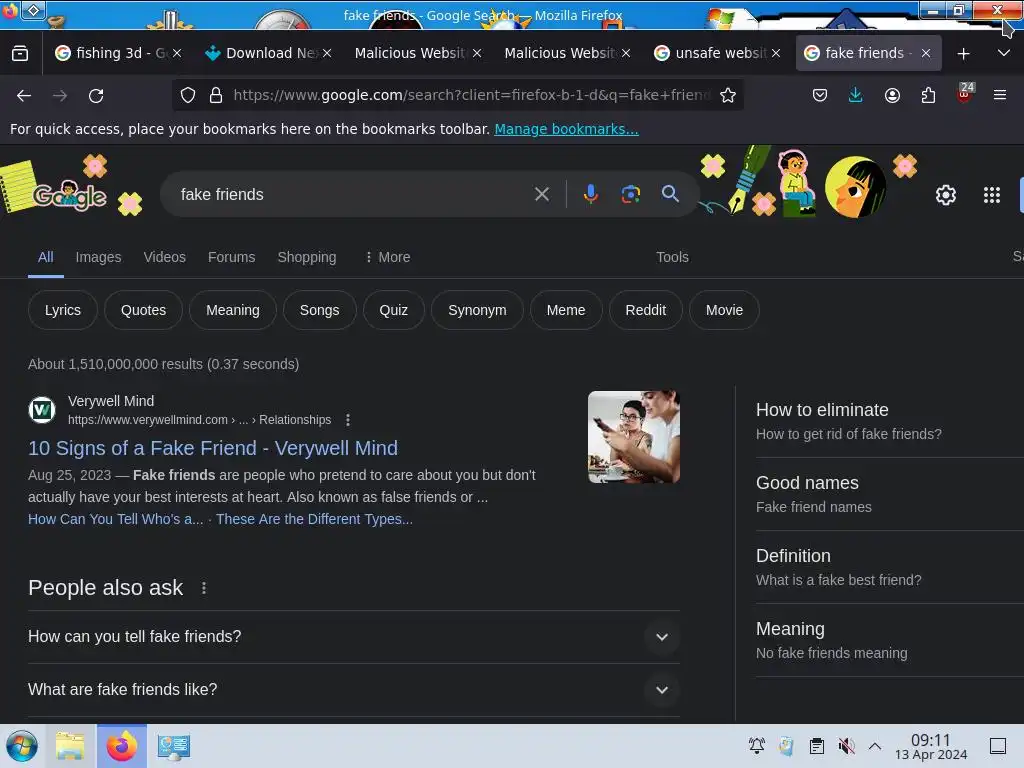Open options dots next to People also ask

[x=204, y=588]
